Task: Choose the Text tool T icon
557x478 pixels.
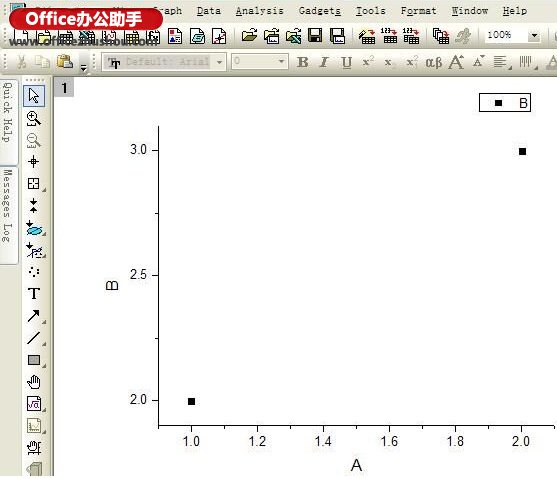Action: [x=34, y=293]
